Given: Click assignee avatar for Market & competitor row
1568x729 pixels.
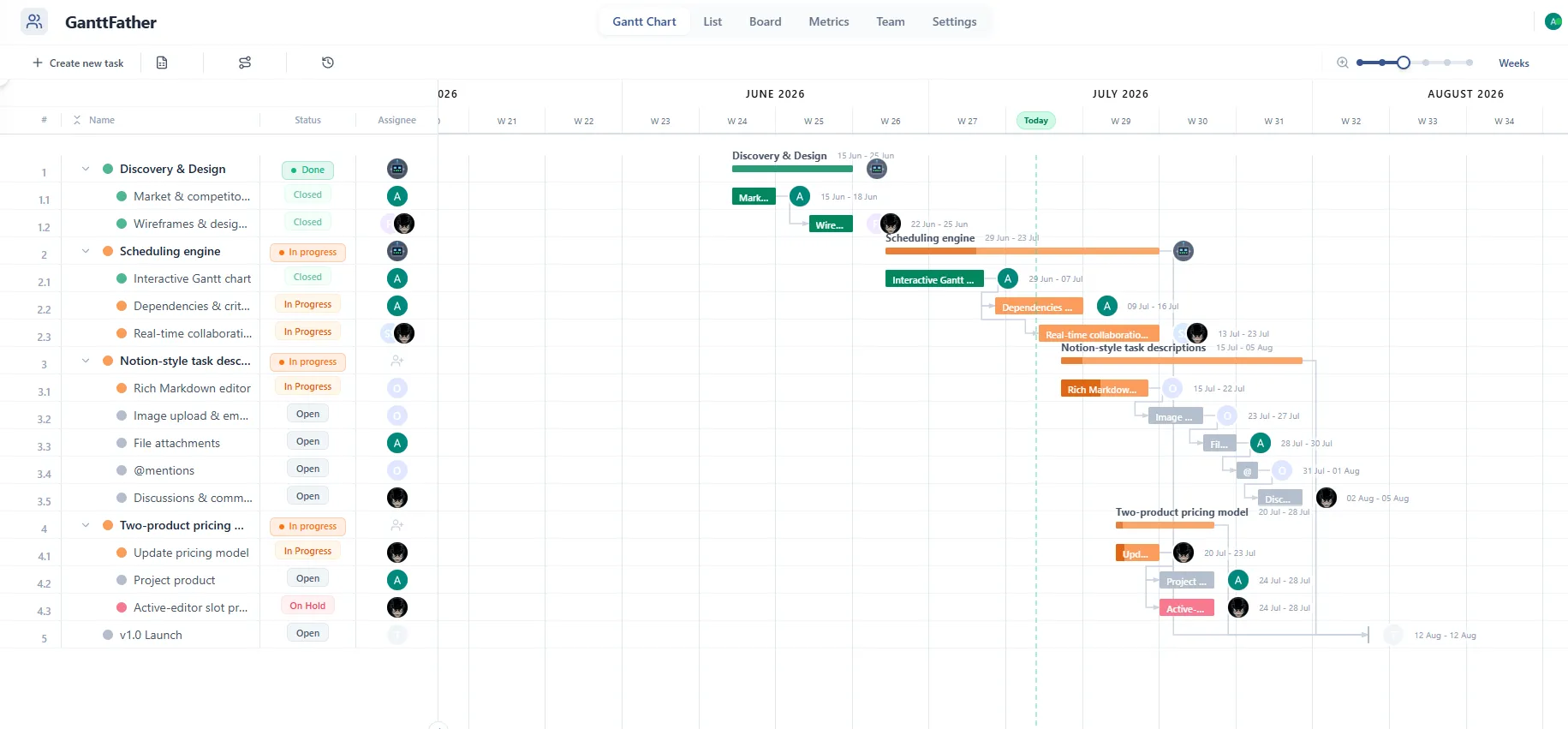Looking at the screenshot, I should point(396,196).
